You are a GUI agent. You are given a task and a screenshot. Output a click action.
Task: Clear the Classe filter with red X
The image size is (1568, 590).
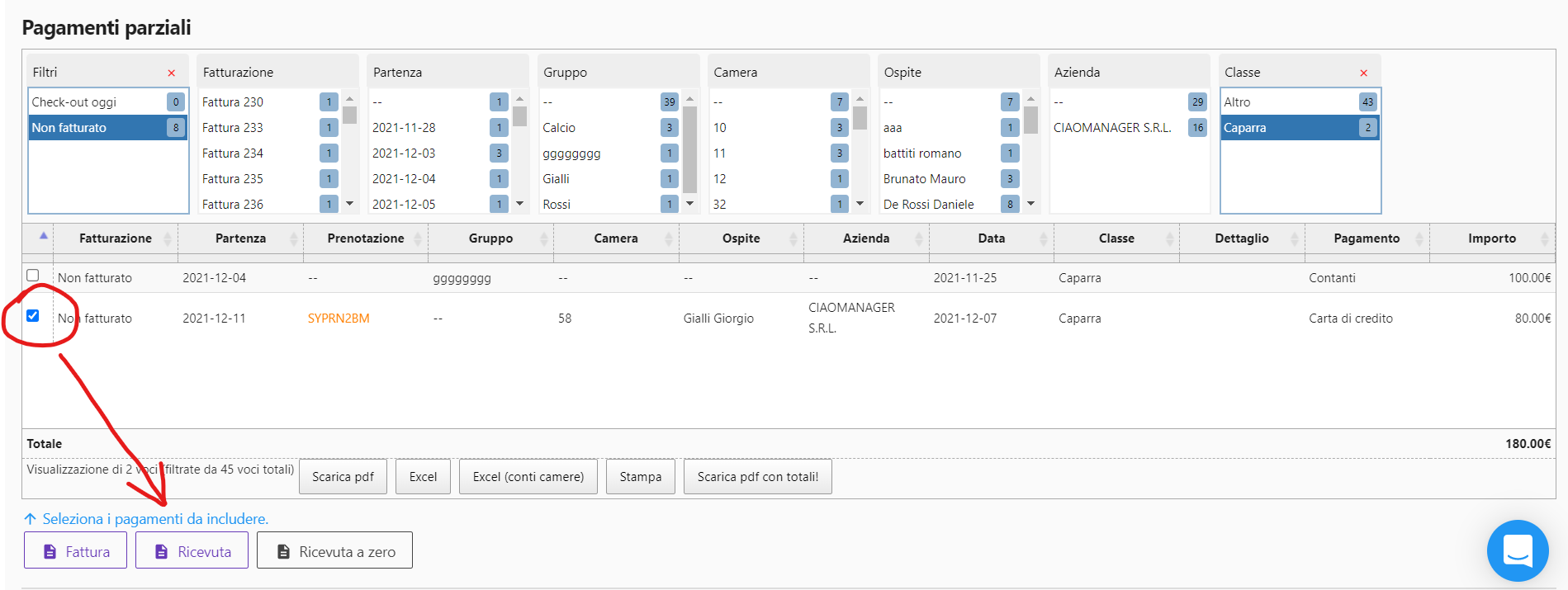click(x=1363, y=73)
